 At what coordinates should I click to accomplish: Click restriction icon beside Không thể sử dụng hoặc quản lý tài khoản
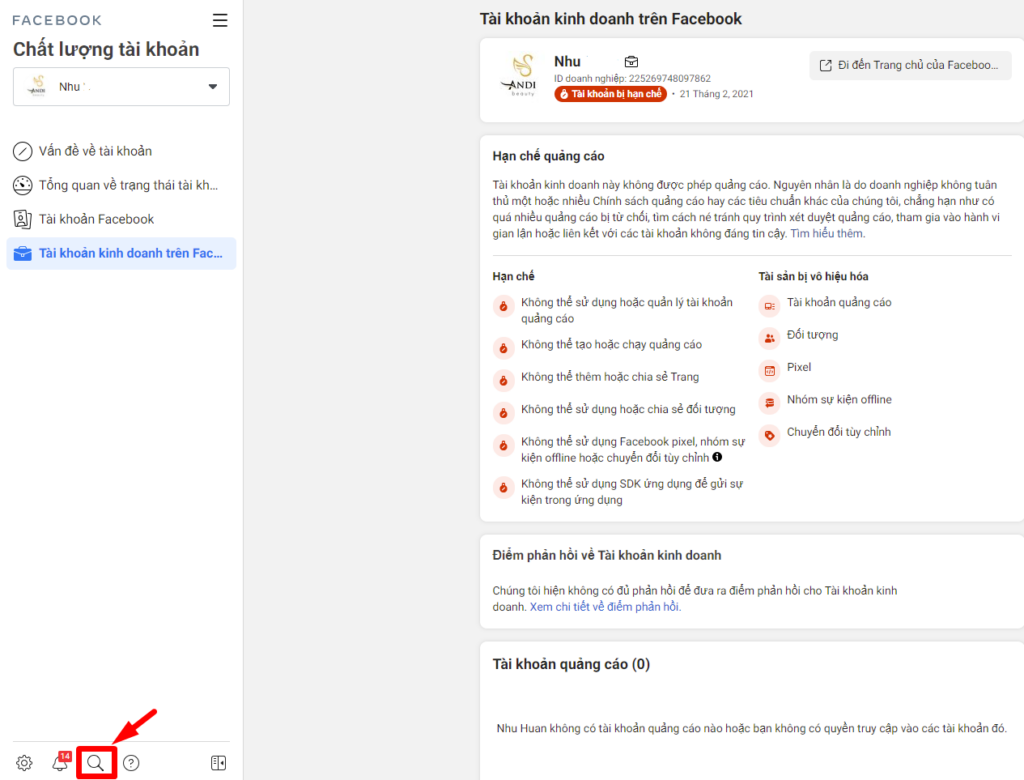pos(504,306)
